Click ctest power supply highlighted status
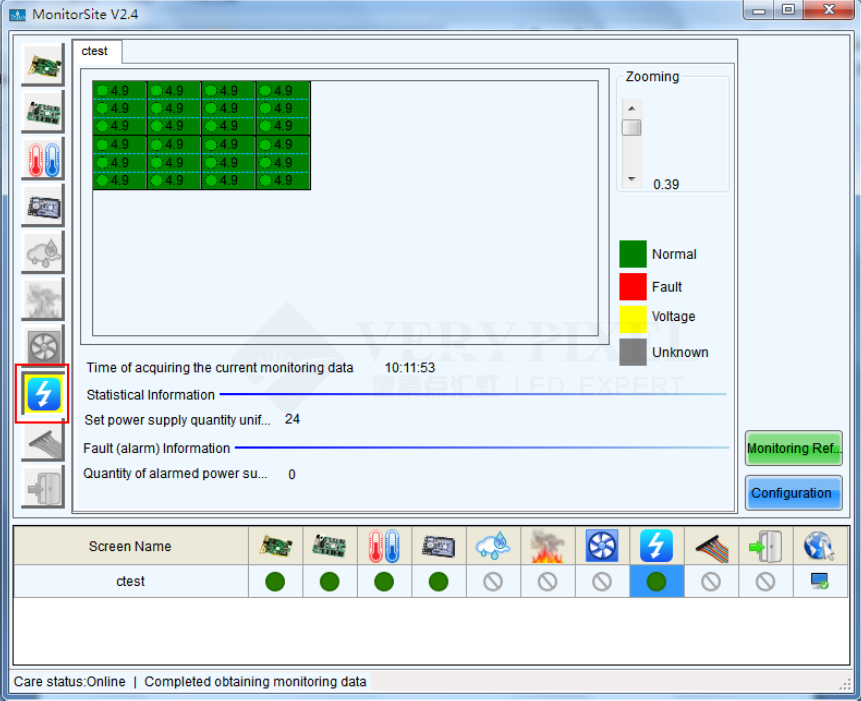This screenshot has height=701, width=861. (656, 582)
